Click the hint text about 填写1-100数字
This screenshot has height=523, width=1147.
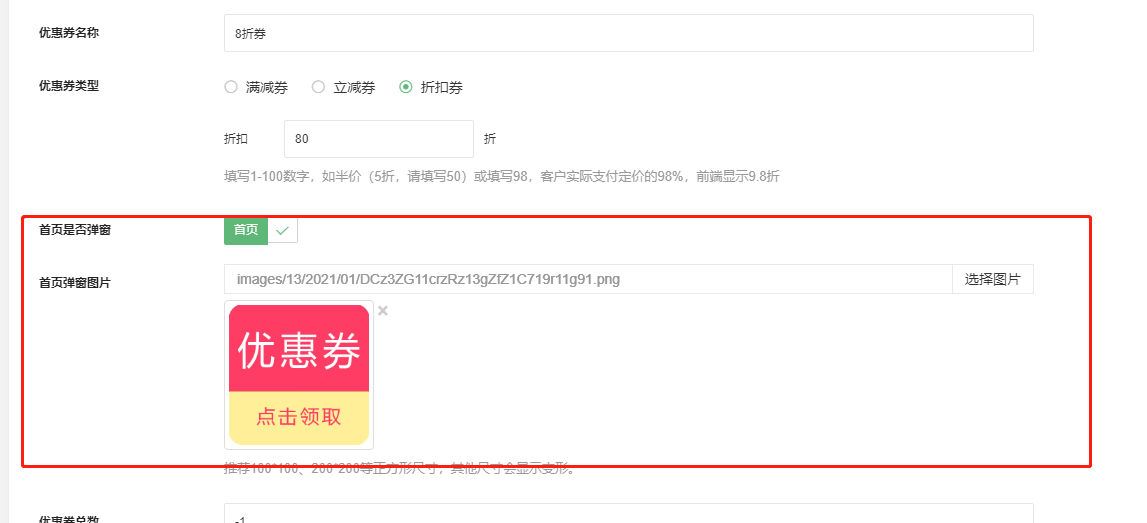pos(502,176)
